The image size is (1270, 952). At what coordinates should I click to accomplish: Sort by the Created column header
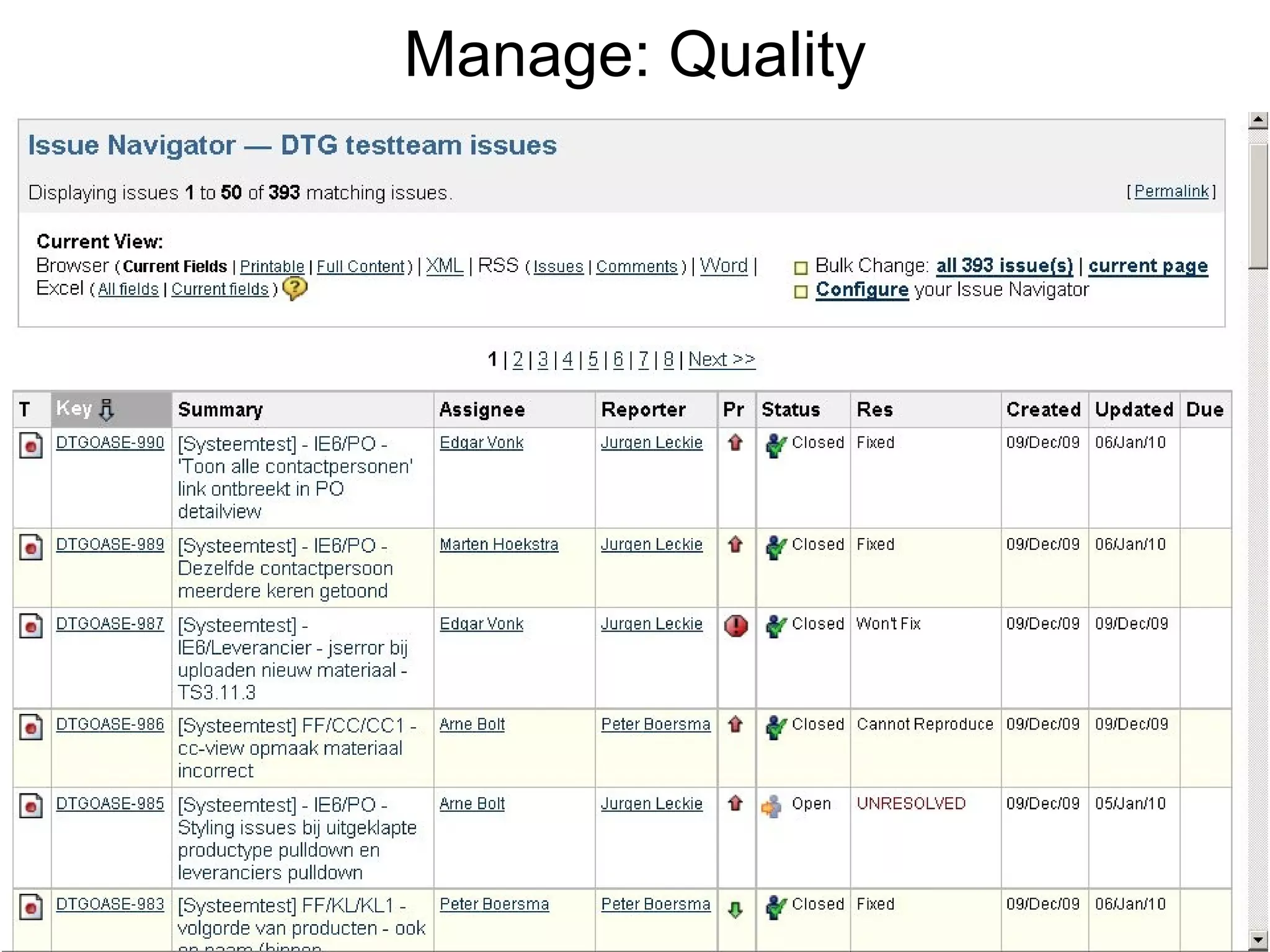[x=1043, y=410]
